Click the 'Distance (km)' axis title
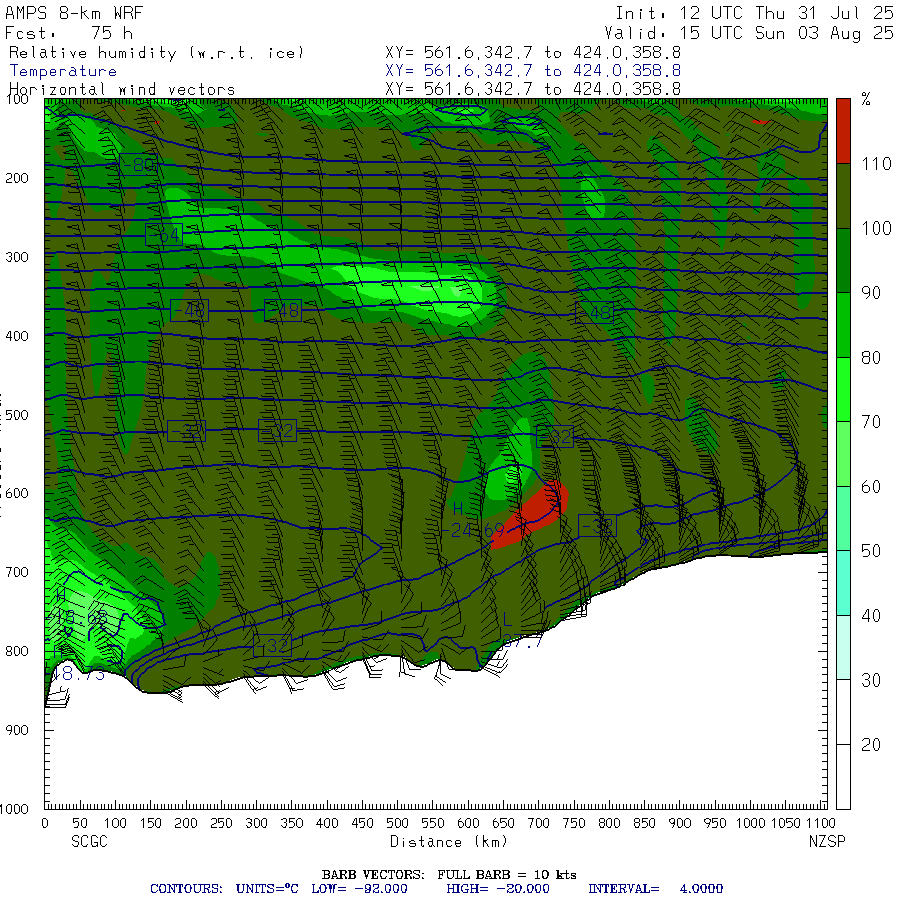This screenshot has height=900, width=900. 449,842
